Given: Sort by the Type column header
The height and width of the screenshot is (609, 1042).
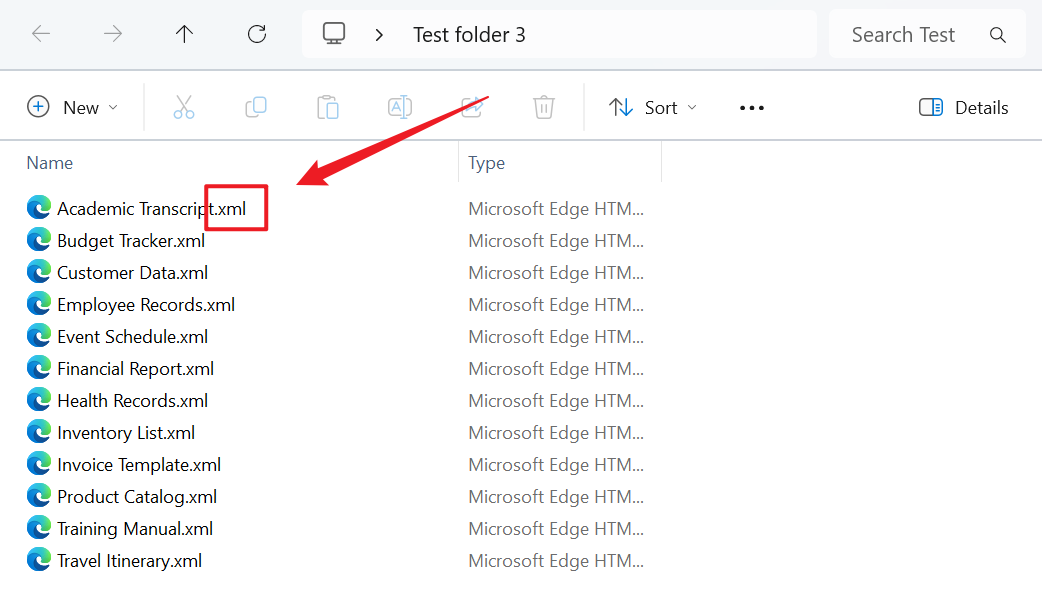Looking at the screenshot, I should [x=487, y=163].
